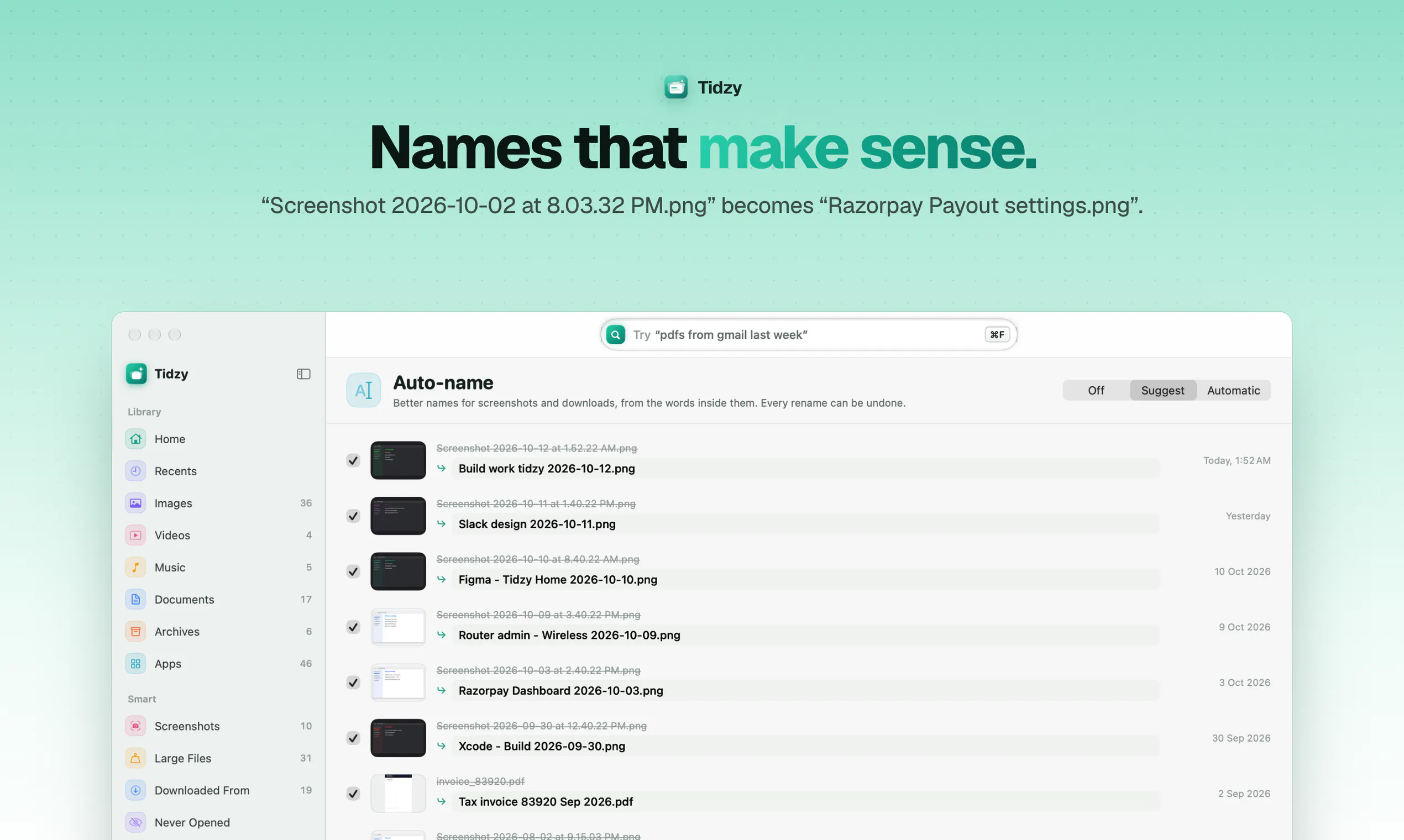Switch Auto-name to Automatic
The height and width of the screenshot is (840, 1404).
[x=1233, y=390]
